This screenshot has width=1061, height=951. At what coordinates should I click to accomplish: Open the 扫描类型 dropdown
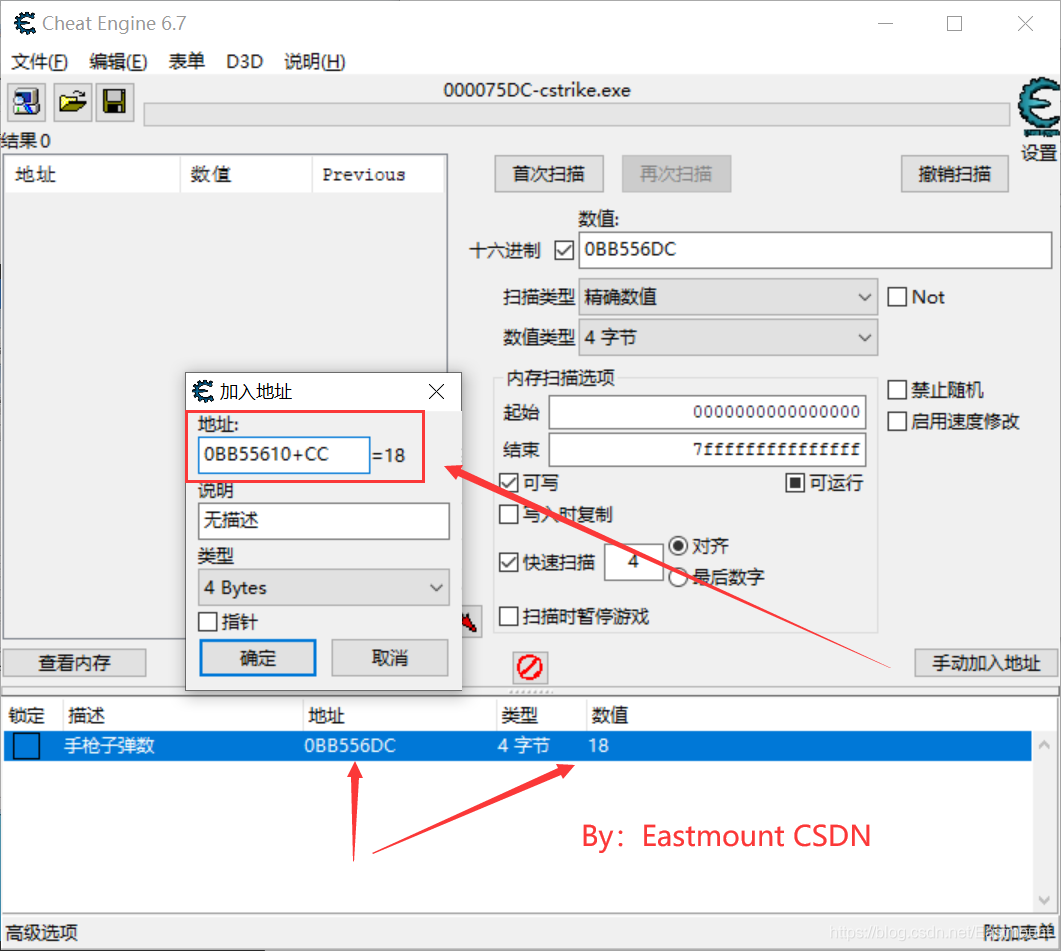pyautogui.click(x=728, y=296)
